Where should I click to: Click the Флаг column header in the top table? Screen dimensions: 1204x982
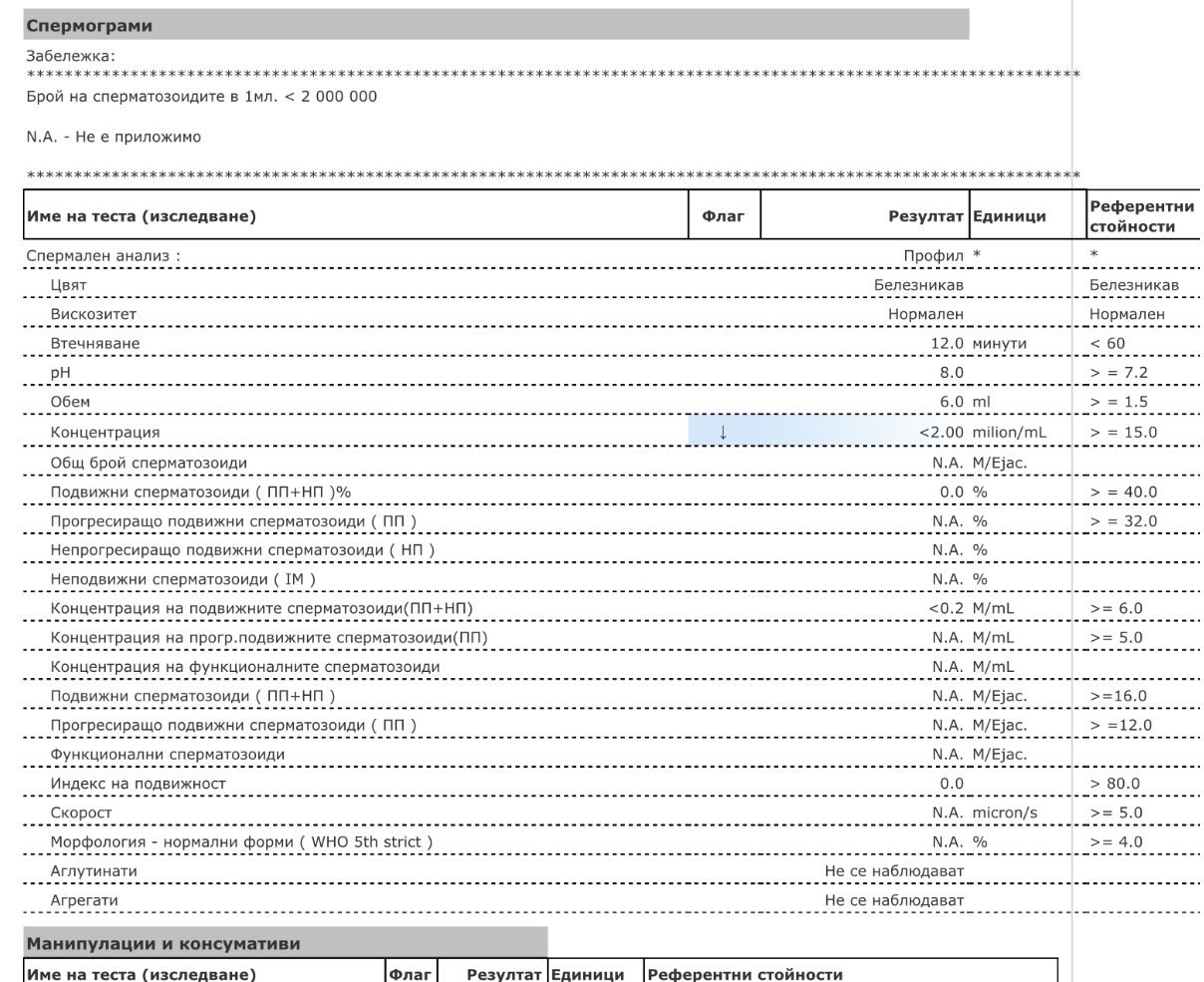click(x=724, y=216)
